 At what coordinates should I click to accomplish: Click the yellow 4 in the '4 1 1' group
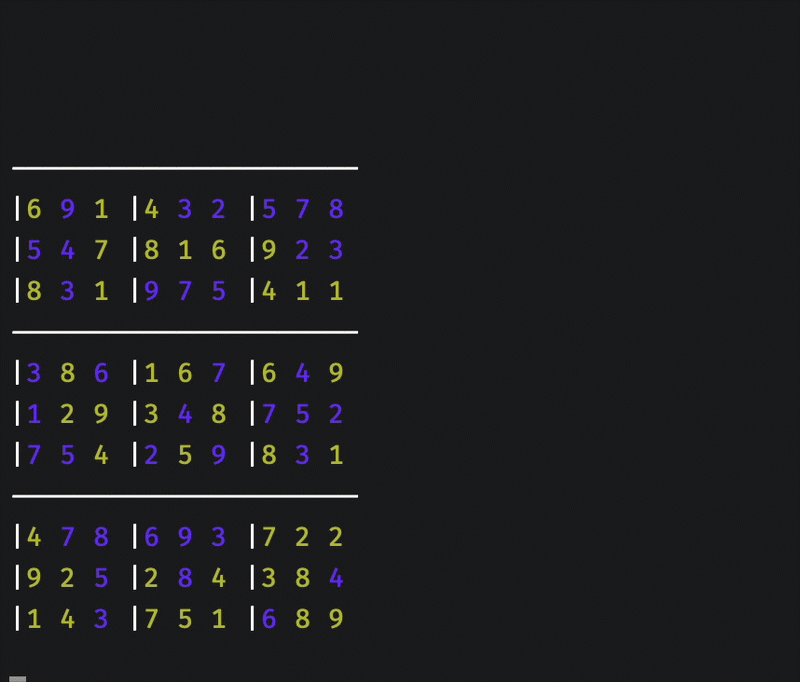click(269, 291)
